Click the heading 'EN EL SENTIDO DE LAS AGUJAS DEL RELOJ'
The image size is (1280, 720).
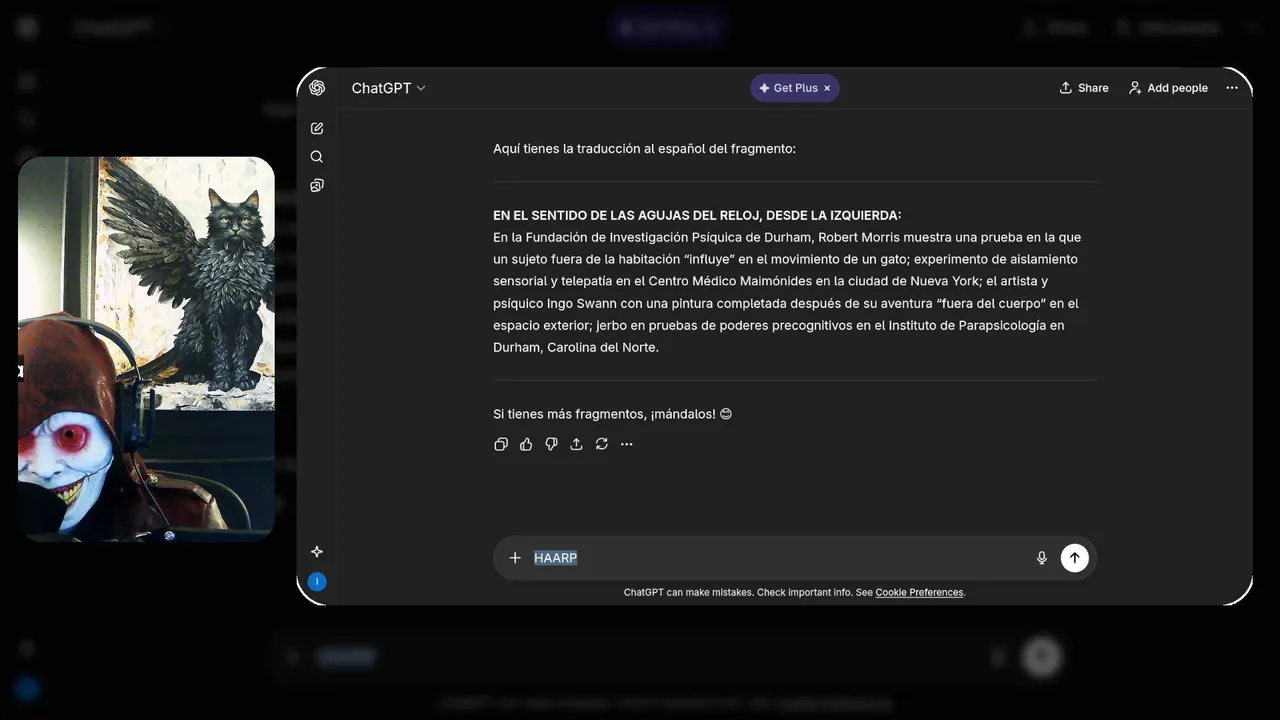pos(697,215)
